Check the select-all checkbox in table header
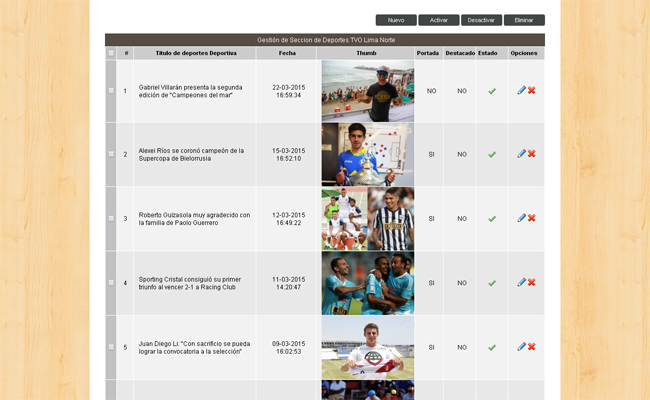650x400 pixels. click(111, 53)
